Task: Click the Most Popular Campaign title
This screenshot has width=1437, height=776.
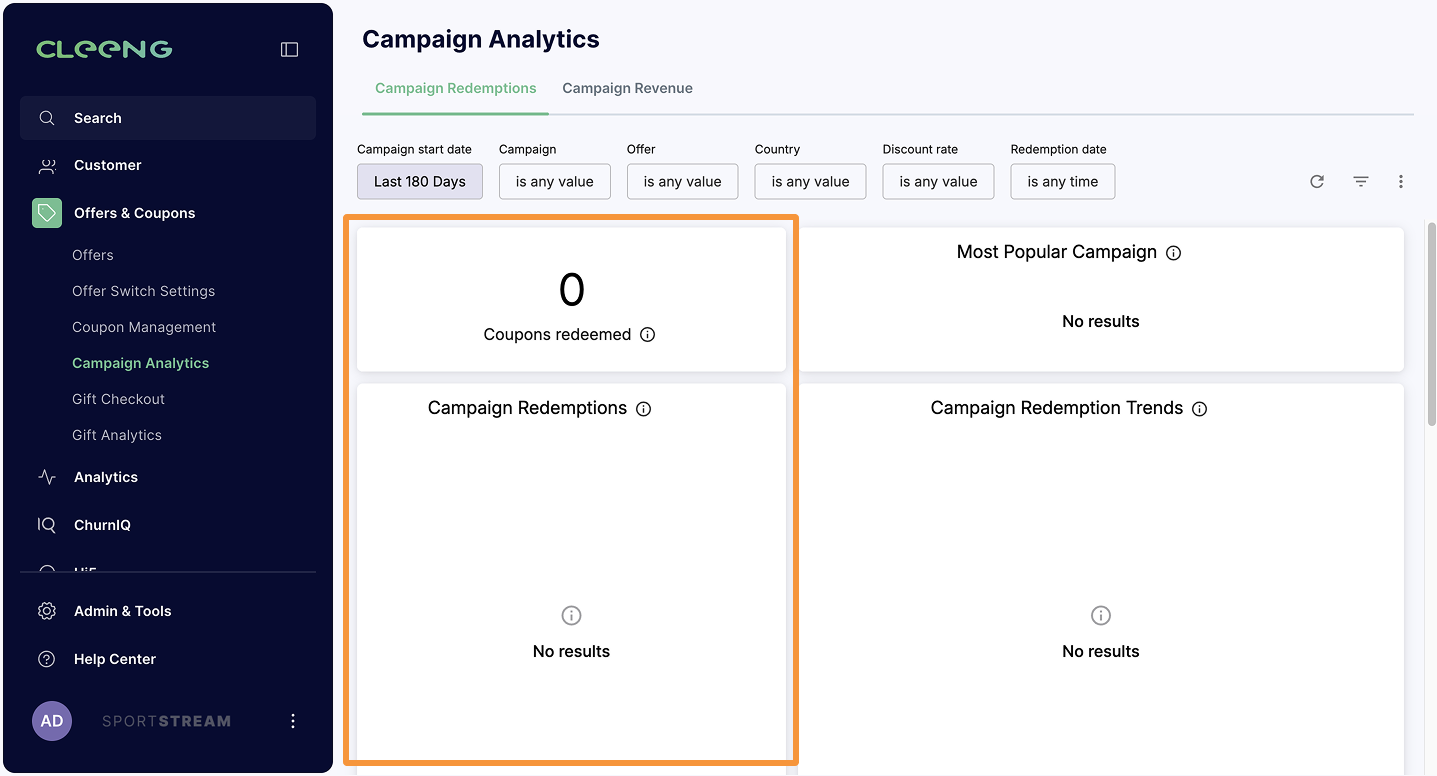Action: pos(1057,252)
